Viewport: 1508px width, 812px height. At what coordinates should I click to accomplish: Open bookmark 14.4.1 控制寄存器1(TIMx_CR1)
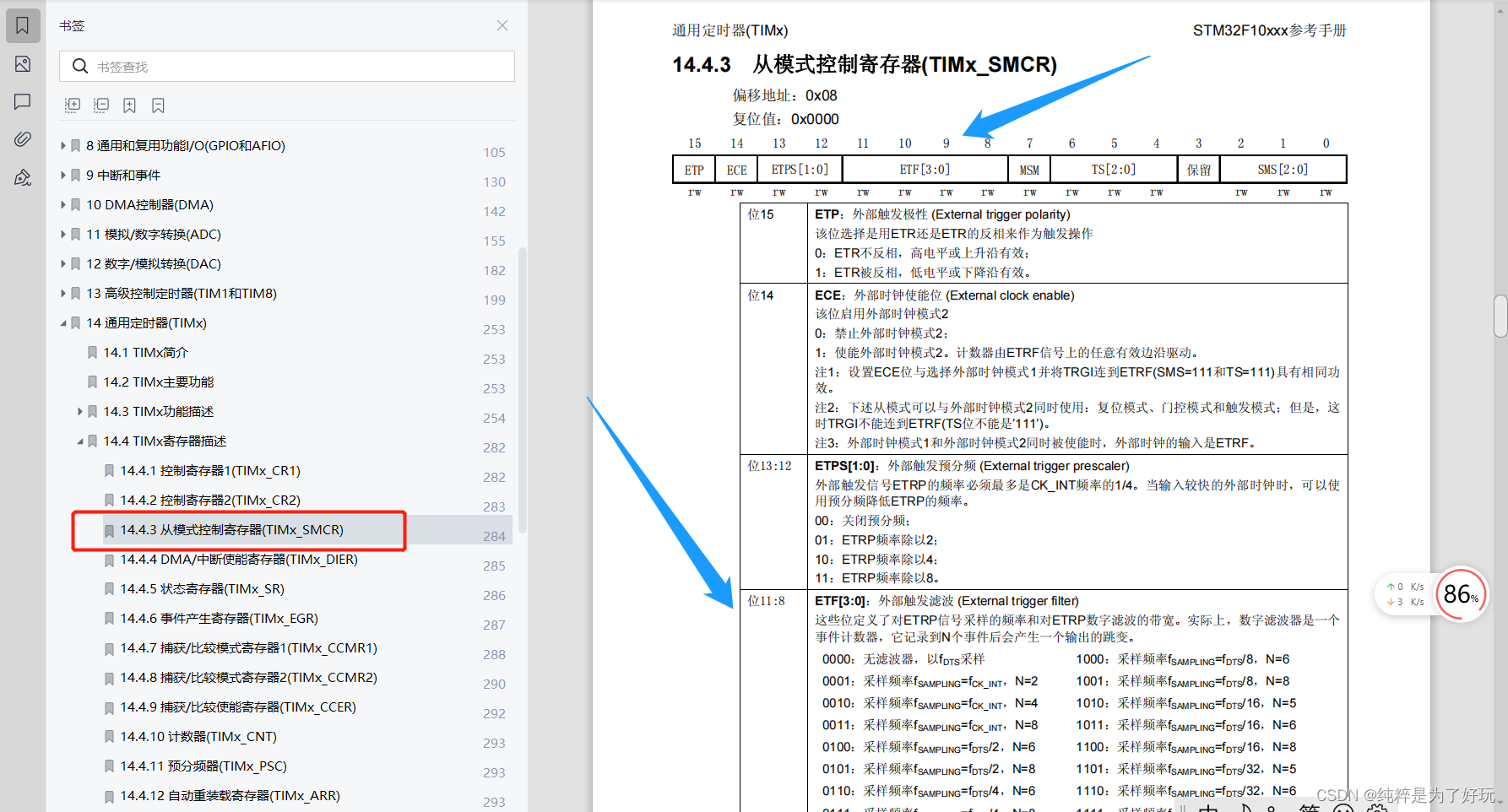point(210,470)
